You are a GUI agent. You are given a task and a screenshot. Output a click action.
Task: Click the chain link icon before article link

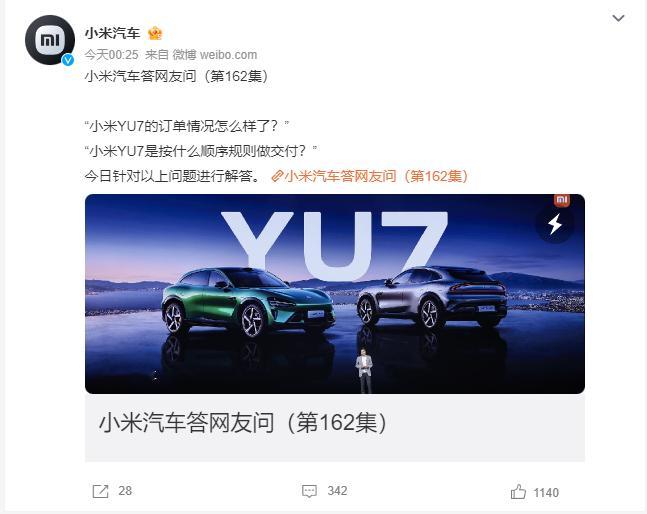[277, 177]
